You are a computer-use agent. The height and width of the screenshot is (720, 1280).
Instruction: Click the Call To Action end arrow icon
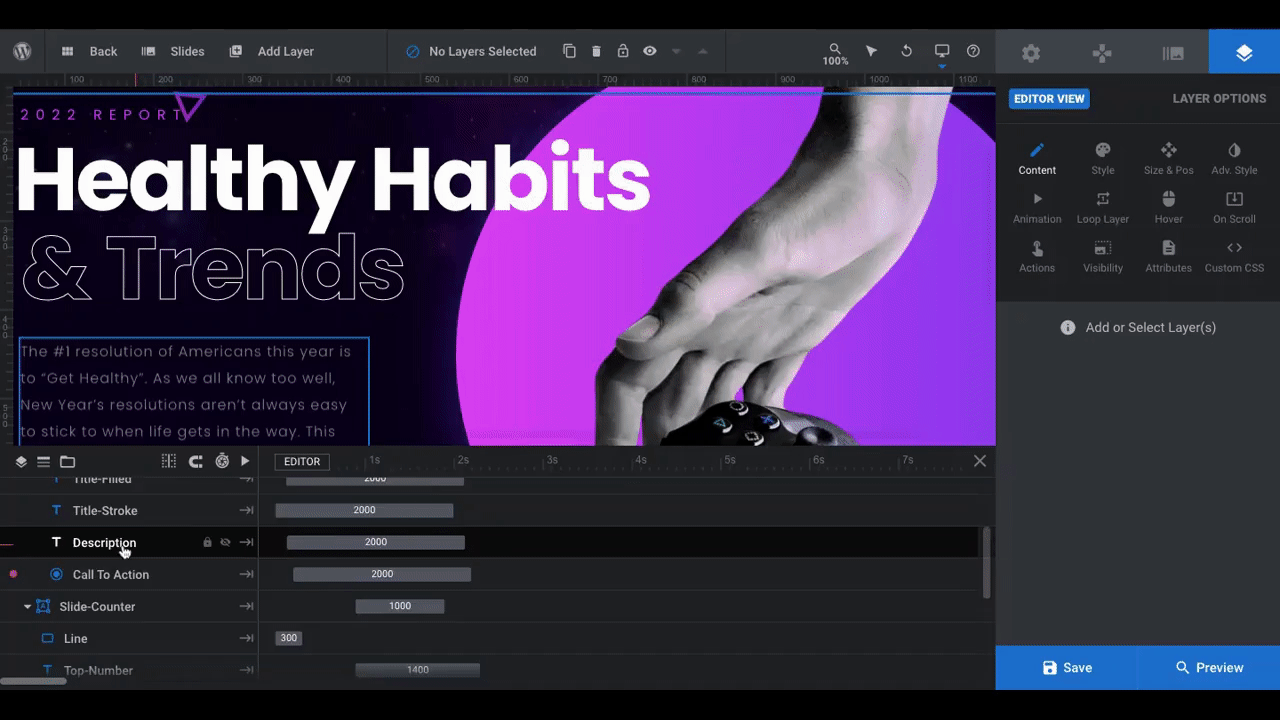[x=246, y=574]
